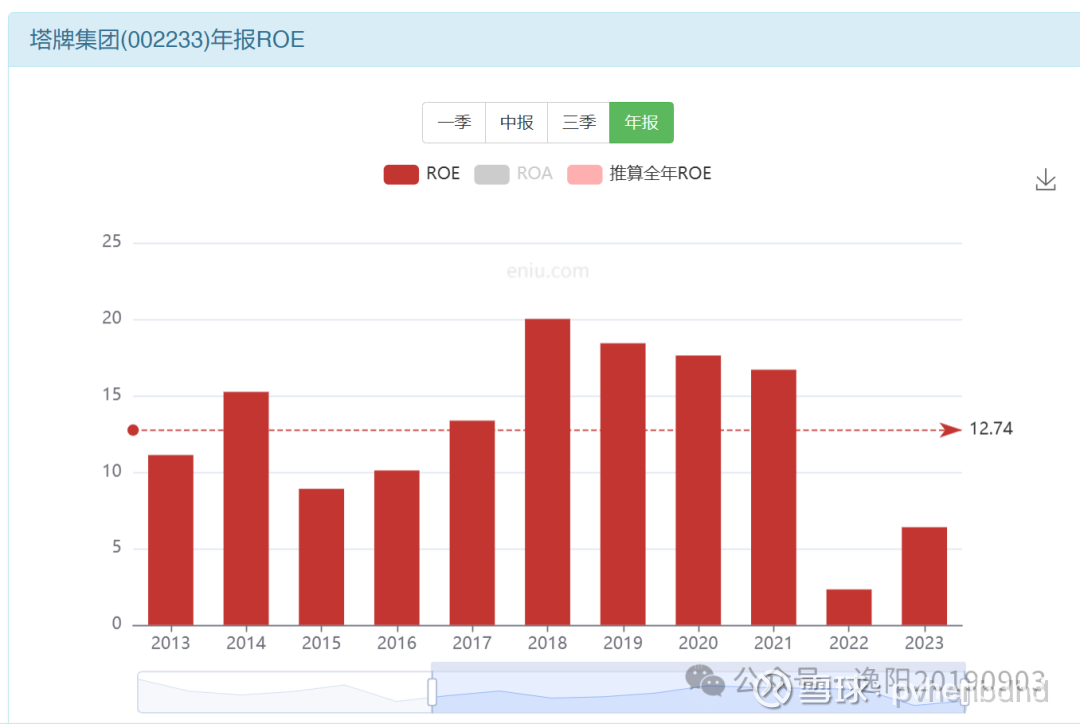Click the 2021 x-axis label

773,643
